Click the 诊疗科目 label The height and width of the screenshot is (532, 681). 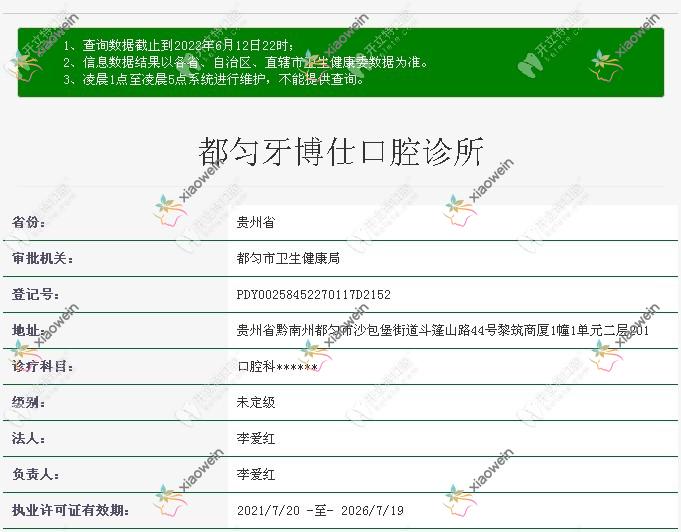tap(43, 367)
